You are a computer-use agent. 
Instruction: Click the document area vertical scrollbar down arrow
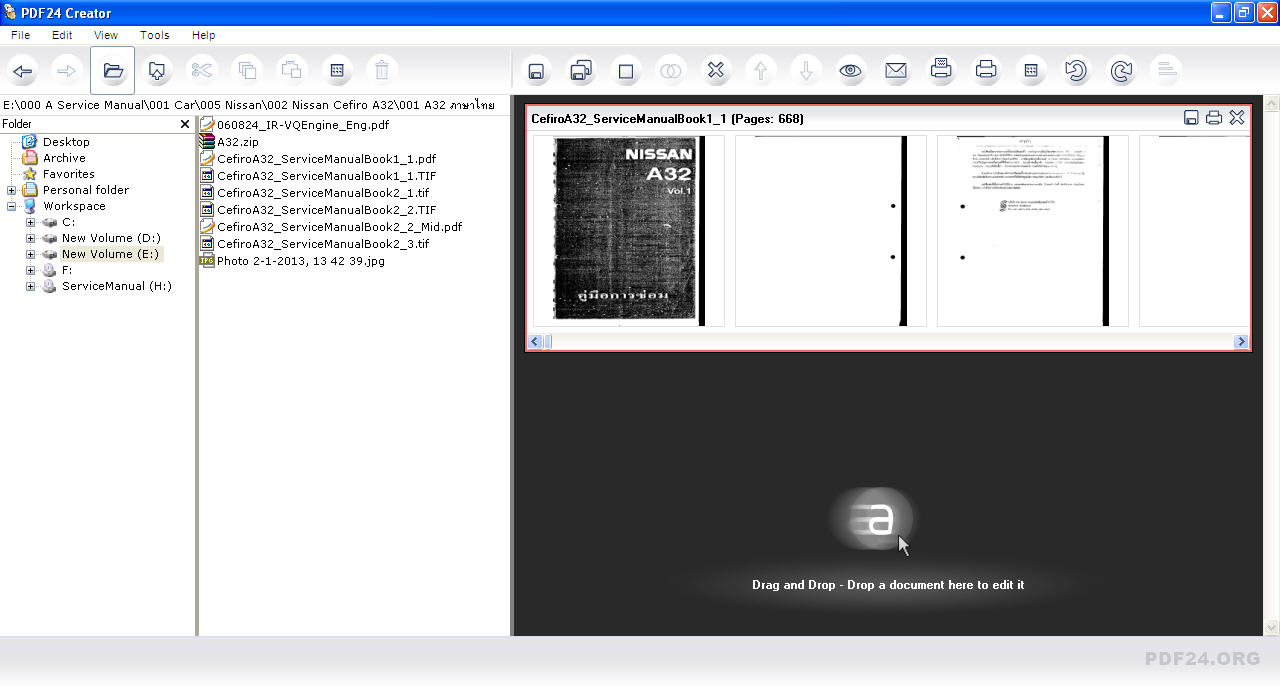pyautogui.click(x=1272, y=628)
